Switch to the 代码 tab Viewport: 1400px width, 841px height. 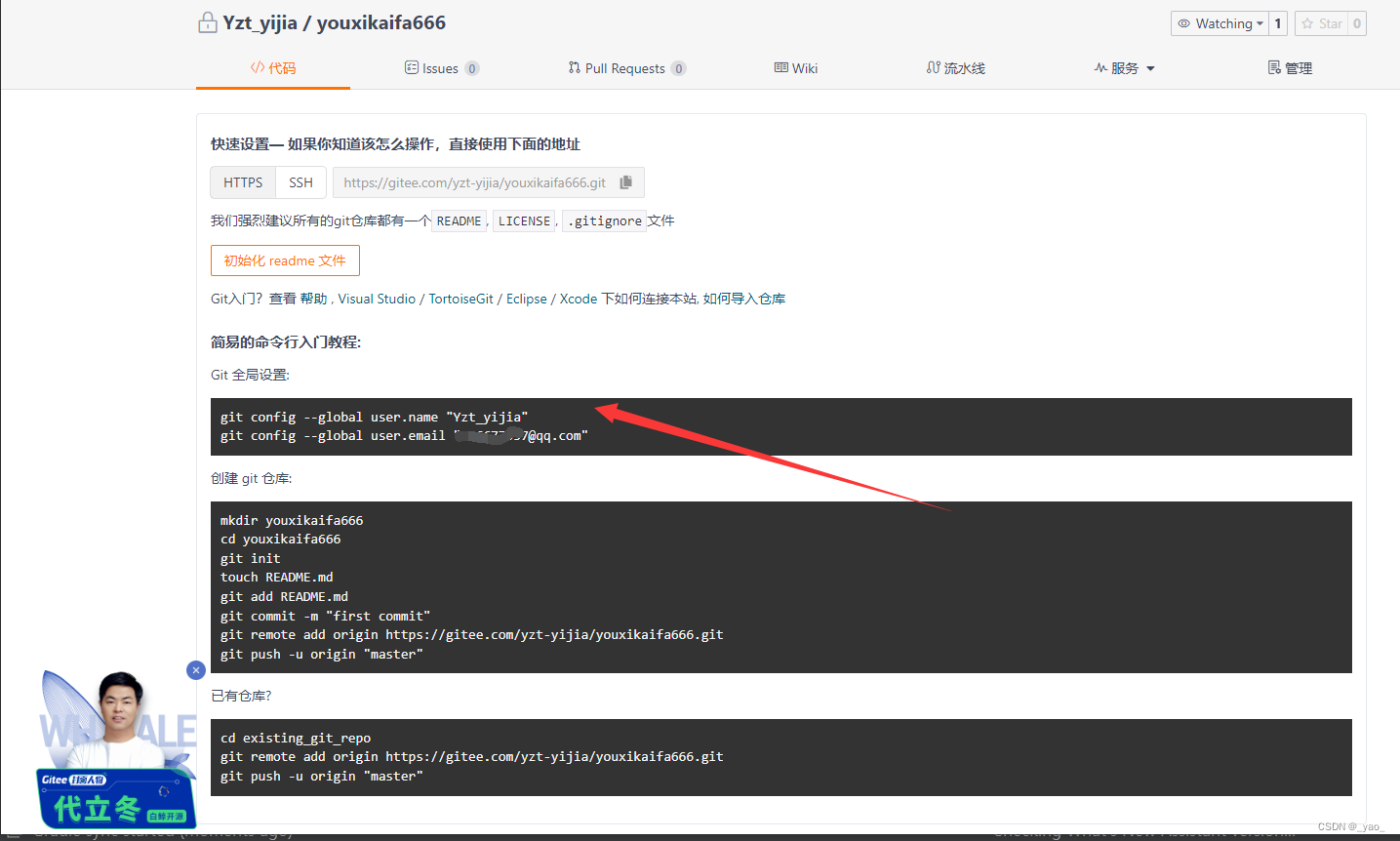coord(273,68)
